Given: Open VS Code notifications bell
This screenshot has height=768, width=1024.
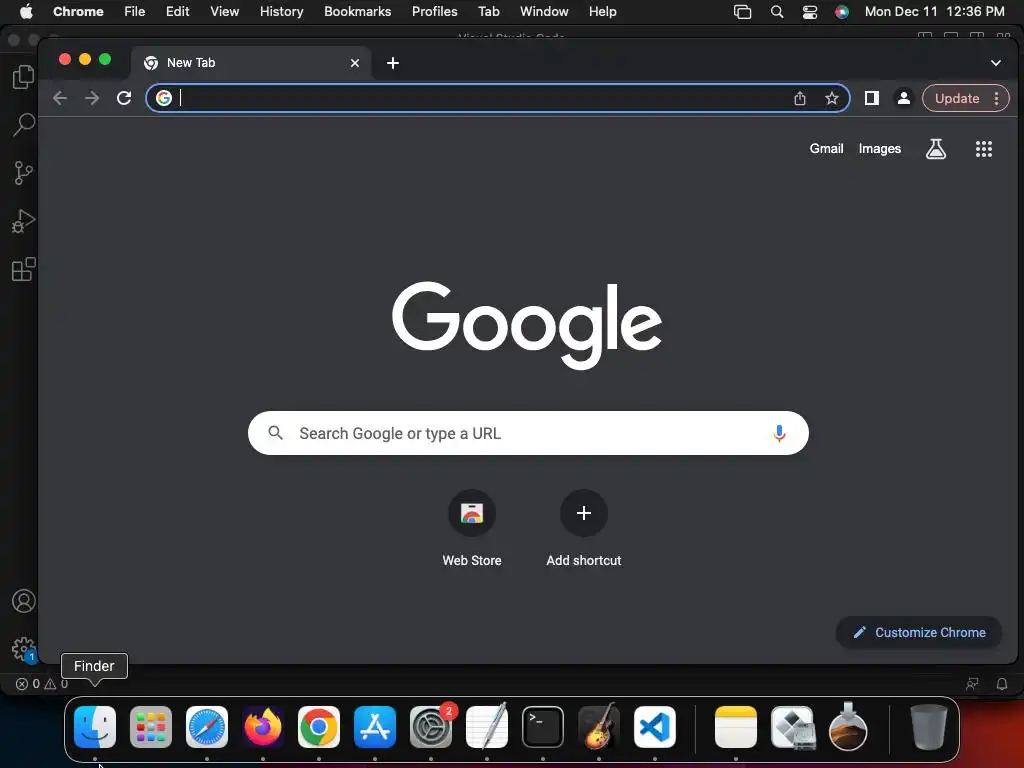Looking at the screenshot, I should tap(1002, 684).
